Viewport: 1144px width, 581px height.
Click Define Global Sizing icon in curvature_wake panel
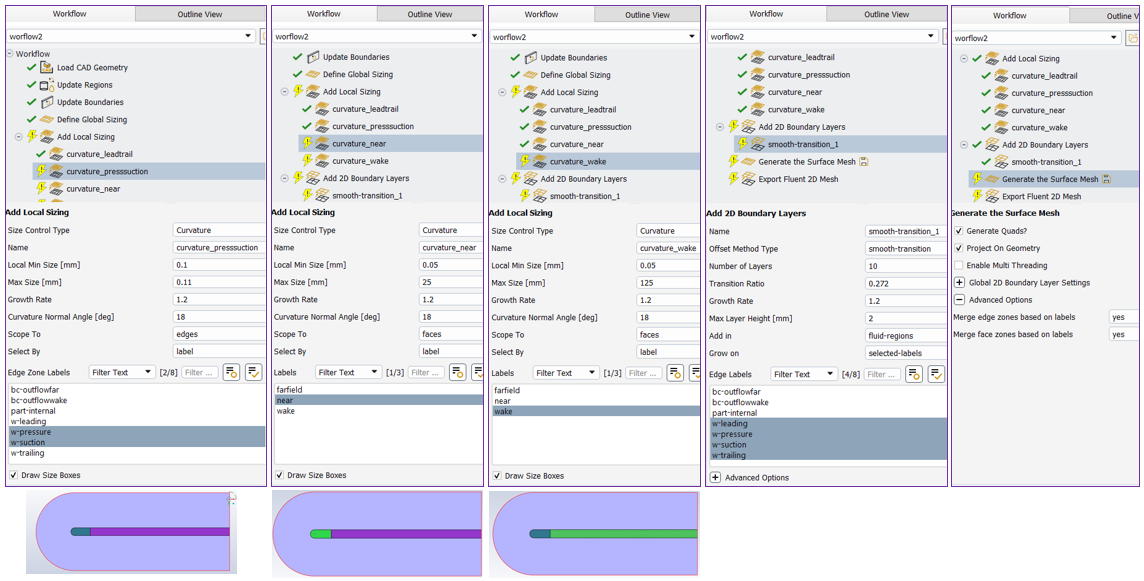(530, 74)
